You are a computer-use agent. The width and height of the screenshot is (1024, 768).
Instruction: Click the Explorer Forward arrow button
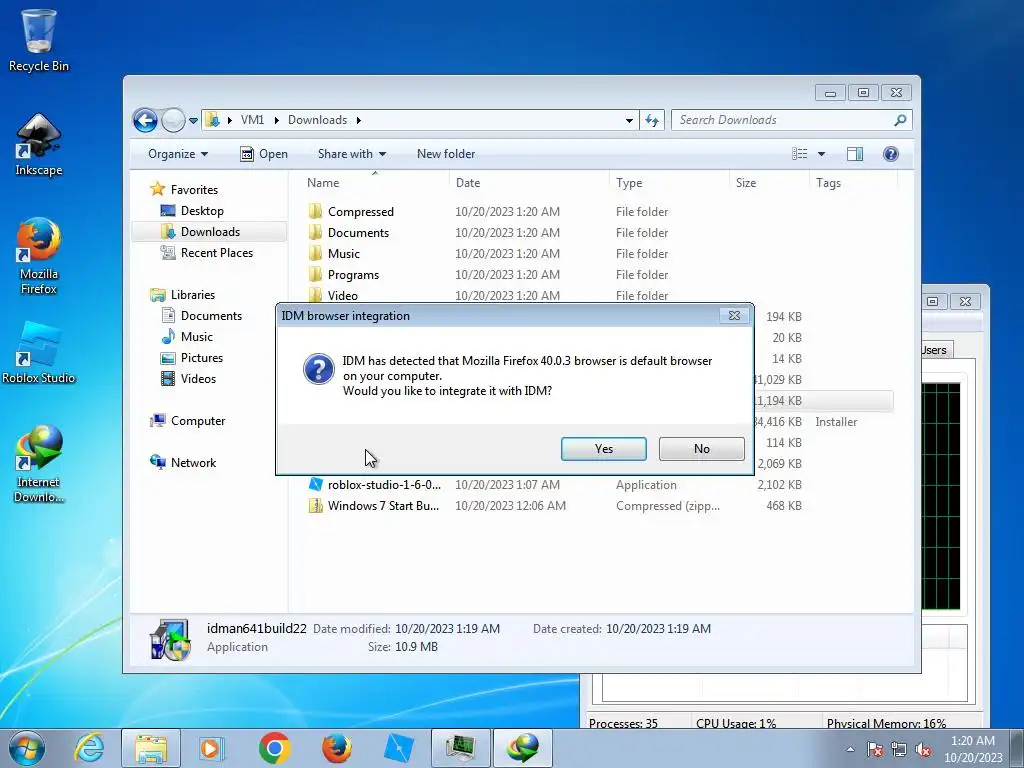tap(173, 120)
